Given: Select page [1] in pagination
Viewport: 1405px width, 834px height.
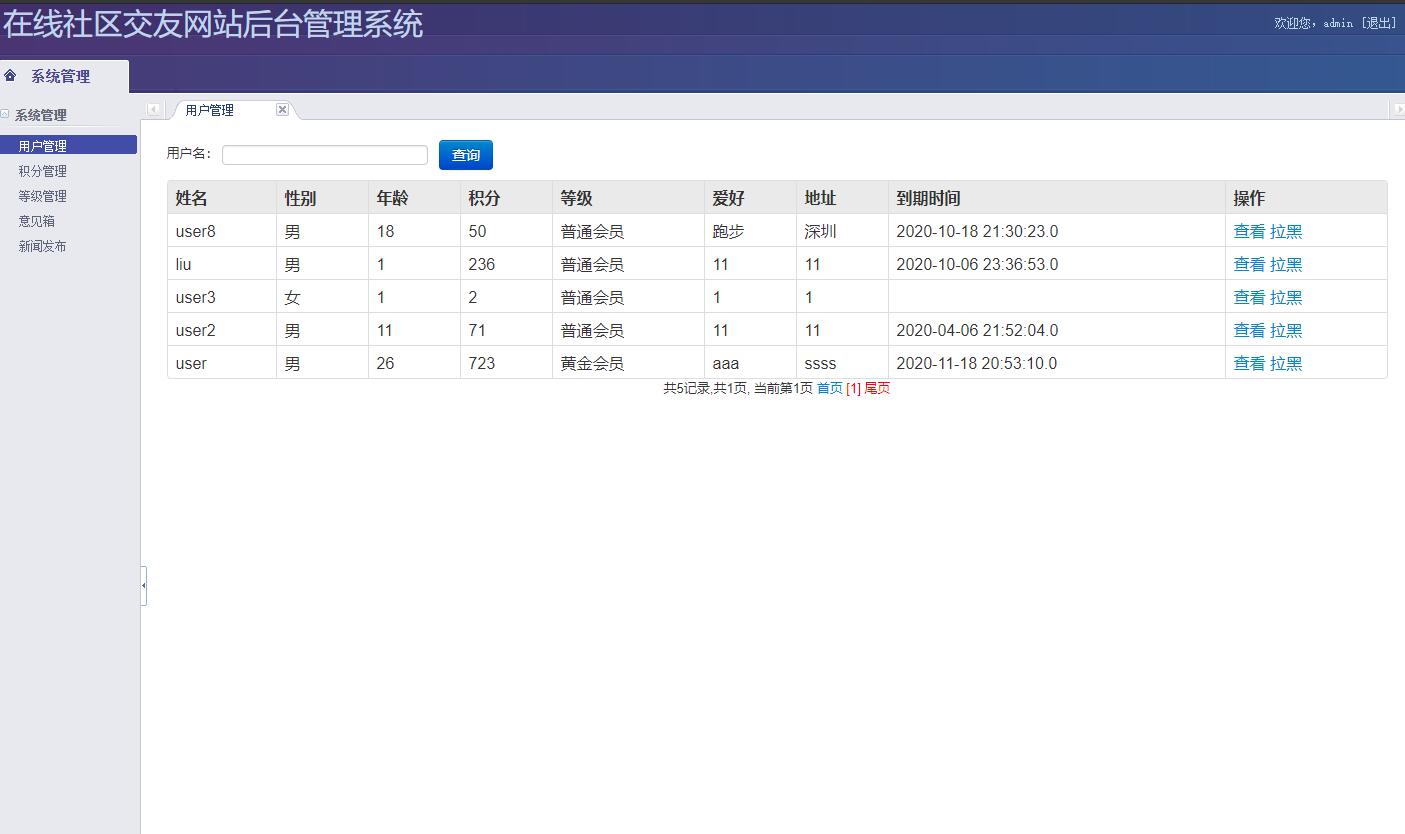Looking at the screenshot, I should pos(851,388).
